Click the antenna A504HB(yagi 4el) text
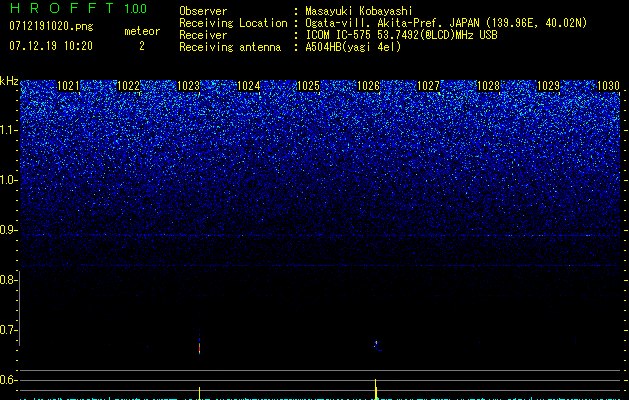 point(353,47)
